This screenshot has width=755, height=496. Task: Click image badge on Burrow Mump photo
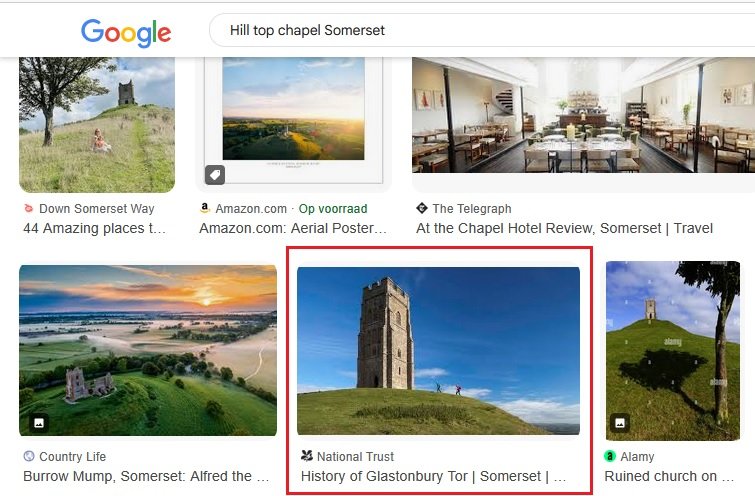point(38,423)
